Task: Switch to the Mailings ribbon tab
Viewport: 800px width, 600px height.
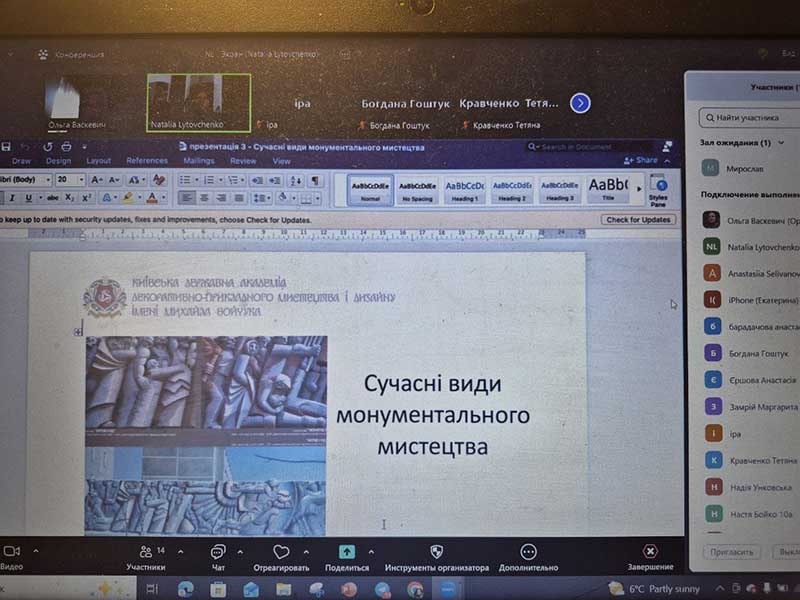Action: pyautogui.click(x=198, y=161)
